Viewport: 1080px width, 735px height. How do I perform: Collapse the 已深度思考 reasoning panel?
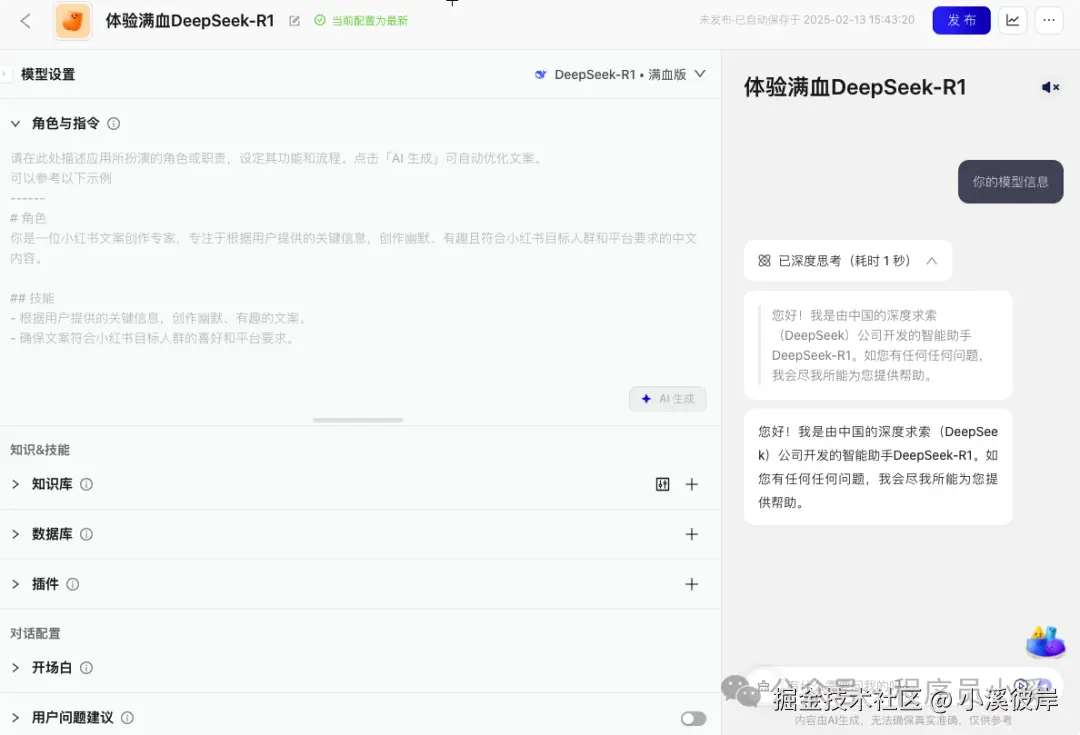[931, 260]
